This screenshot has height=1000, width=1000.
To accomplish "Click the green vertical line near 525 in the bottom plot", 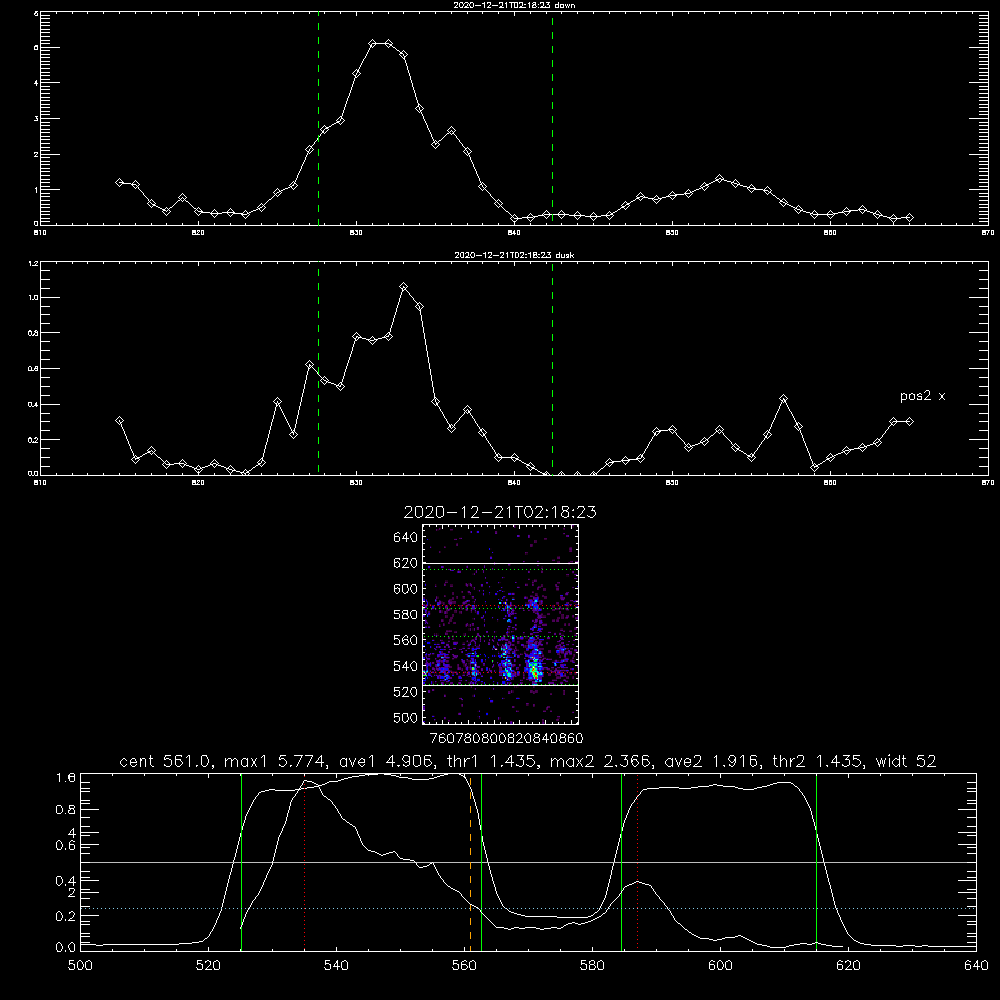I will click(x=241, y=861).
